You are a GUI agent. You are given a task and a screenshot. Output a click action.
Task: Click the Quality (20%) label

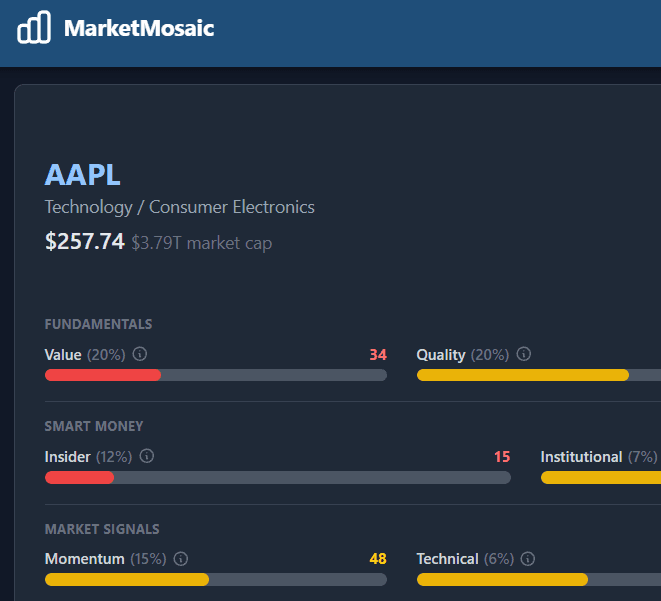pyautogui.click(x=463, y=355)
